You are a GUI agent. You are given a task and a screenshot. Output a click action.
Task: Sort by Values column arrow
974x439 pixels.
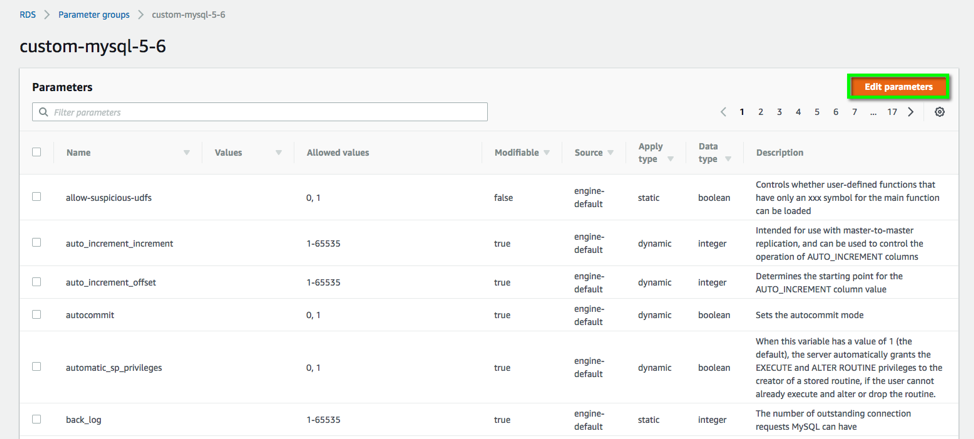click(x=278, y=153)
